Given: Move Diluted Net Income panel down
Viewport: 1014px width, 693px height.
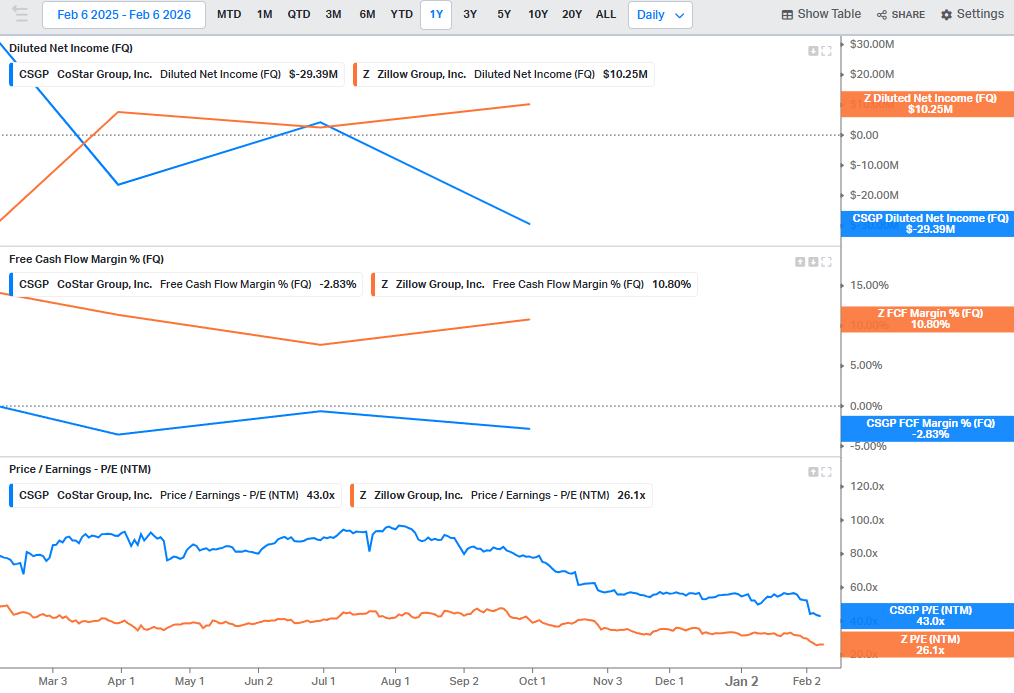Looking at the screenshot, I should coord(813,51).
